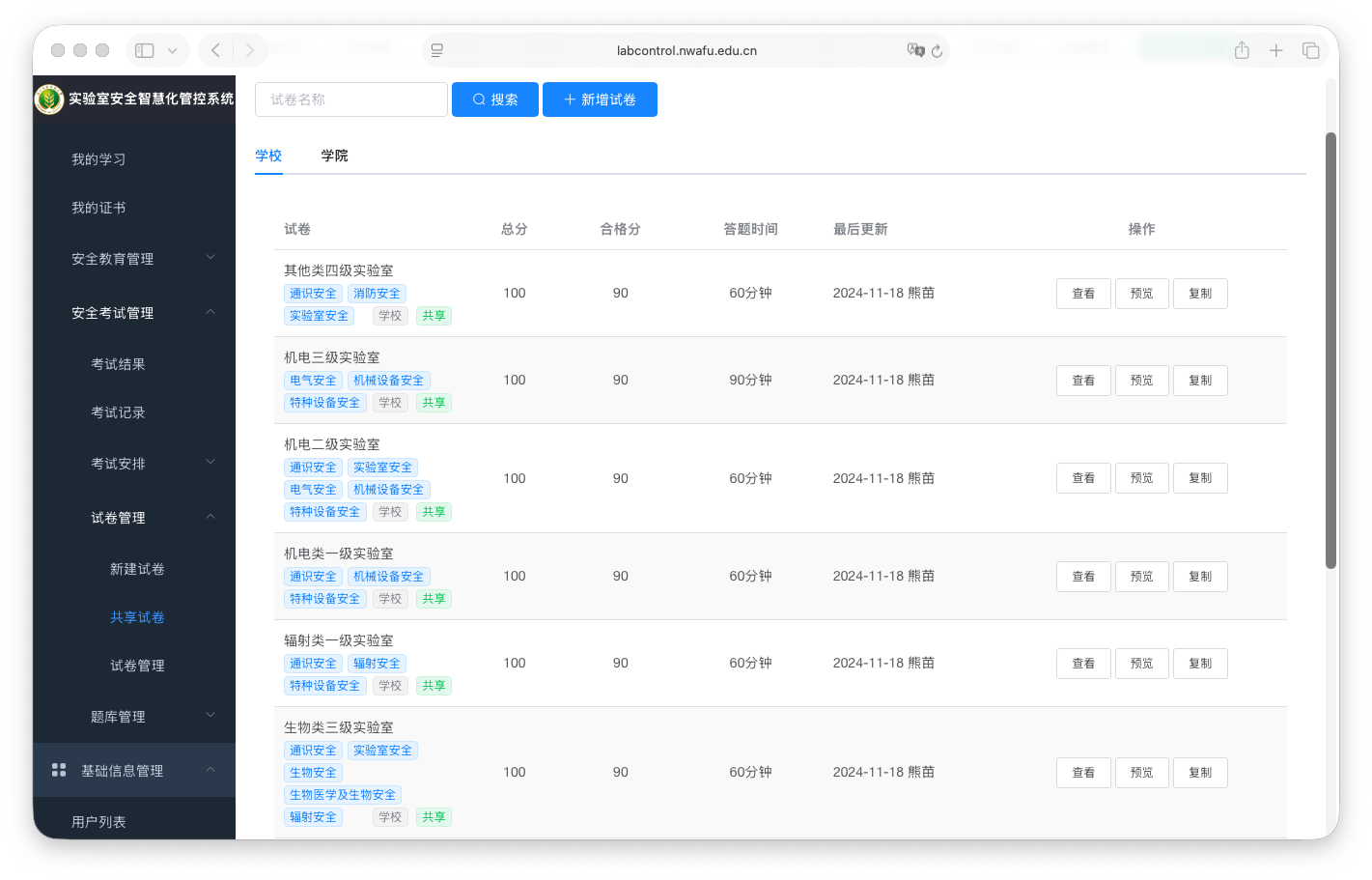Screen dimensions: 1372x880
Task: Click the 生物安全 tag in 生物类三级实验室 row
Action: click(313, 773)
